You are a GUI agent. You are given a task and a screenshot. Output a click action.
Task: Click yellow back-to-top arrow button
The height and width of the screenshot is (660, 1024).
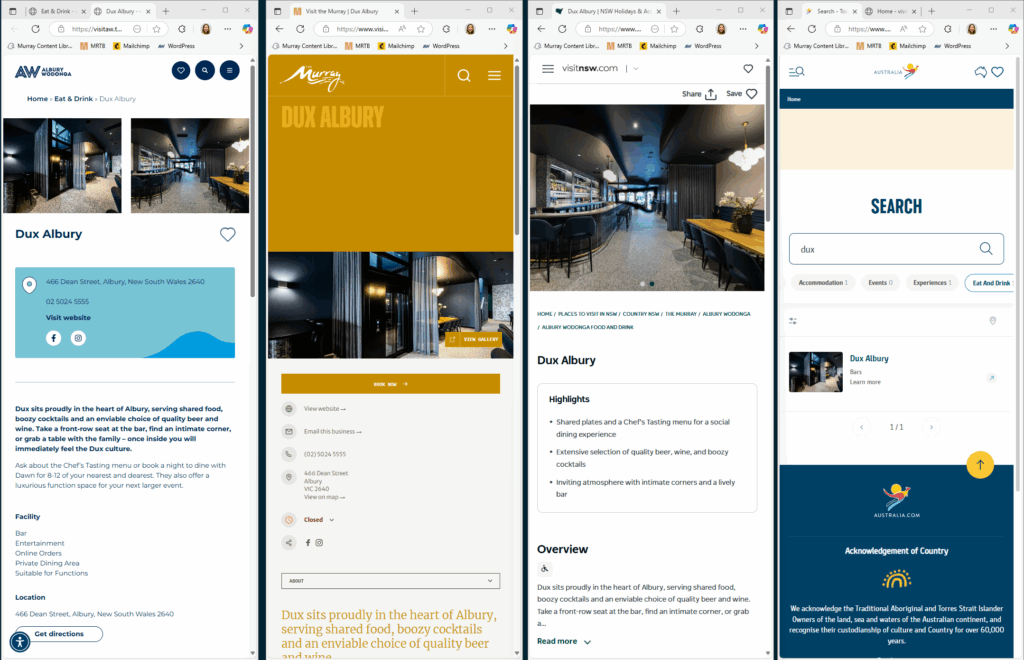tap(980, 465)
